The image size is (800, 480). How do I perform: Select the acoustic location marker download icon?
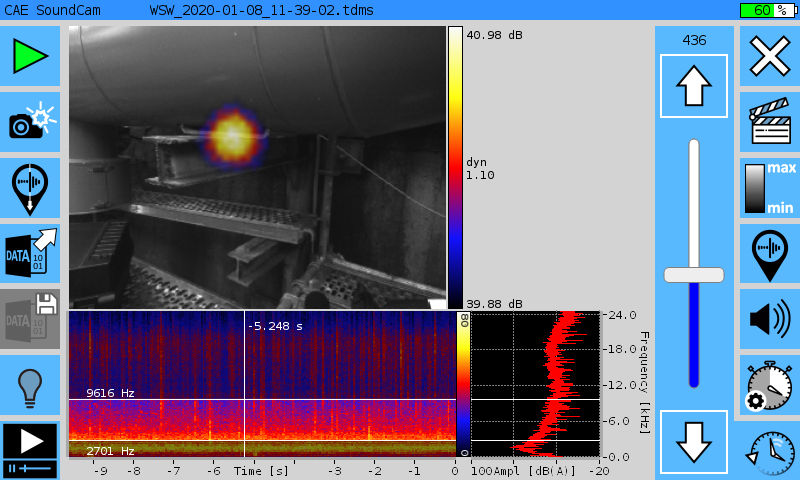coord(30,187)
